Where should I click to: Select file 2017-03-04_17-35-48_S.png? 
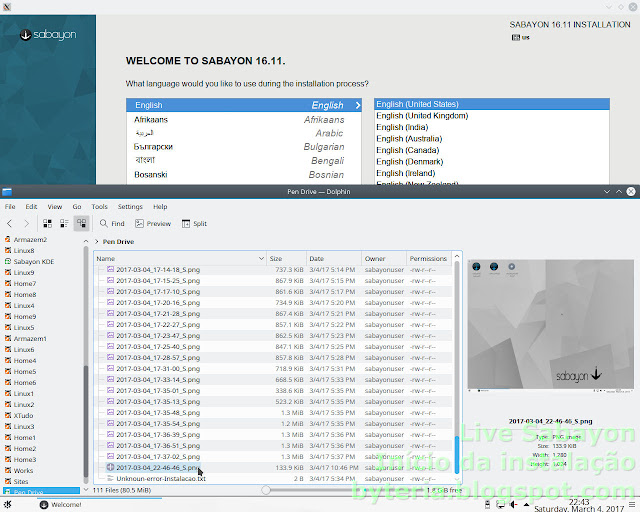[x=158, y=413]
